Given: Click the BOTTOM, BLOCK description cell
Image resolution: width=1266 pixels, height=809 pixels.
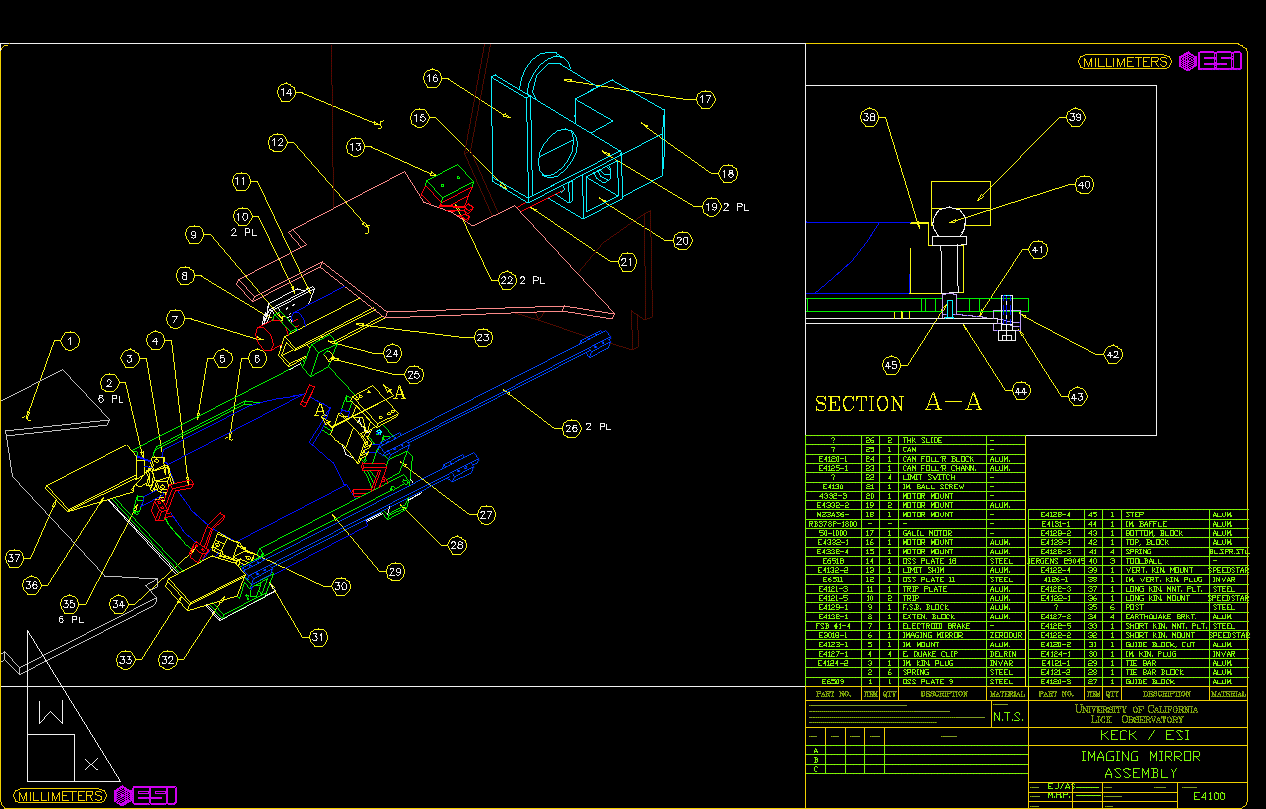Looking at the screenshot, I should 1154,533.
